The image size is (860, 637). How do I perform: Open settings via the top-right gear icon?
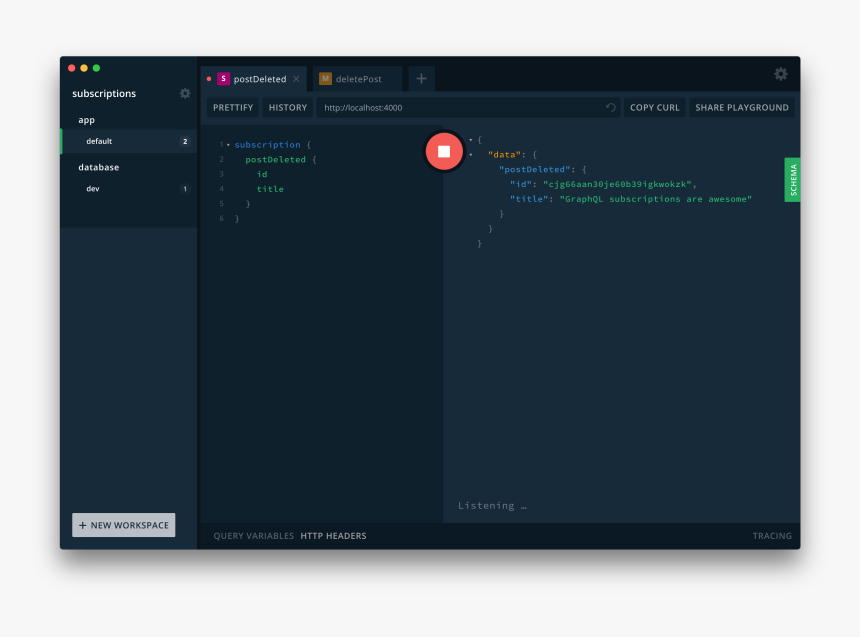click(x=780, y=74)
